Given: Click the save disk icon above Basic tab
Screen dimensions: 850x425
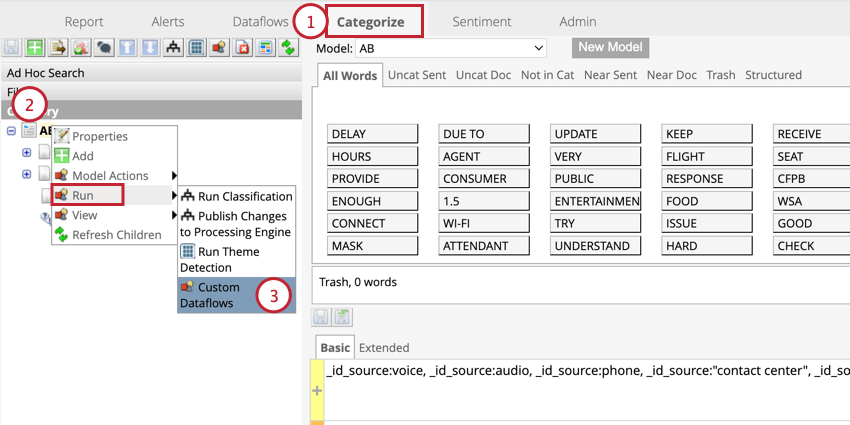Looking at the screenshot, I should 322,316.
